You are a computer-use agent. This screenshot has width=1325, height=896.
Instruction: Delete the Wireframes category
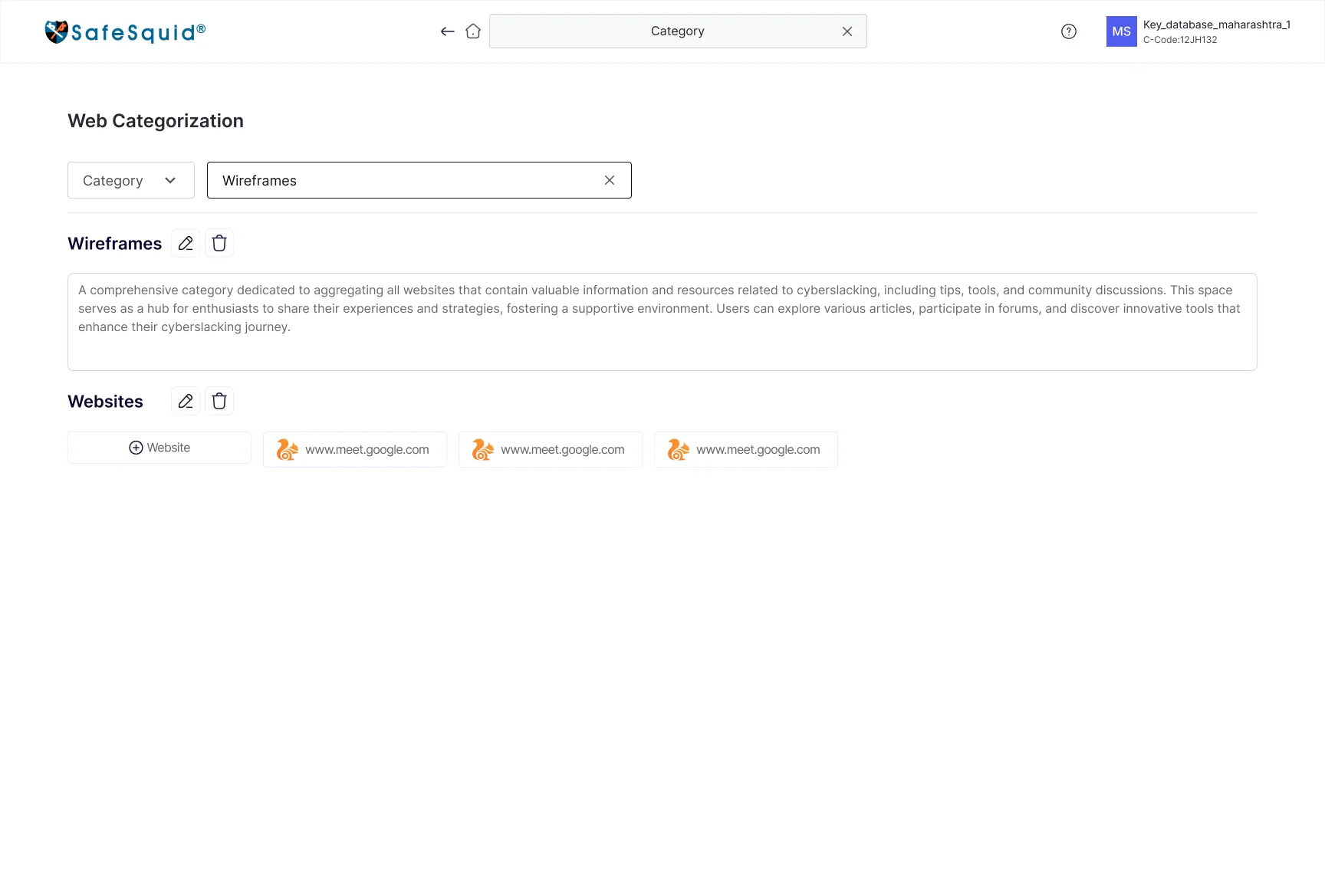click(x=219, y=243)
